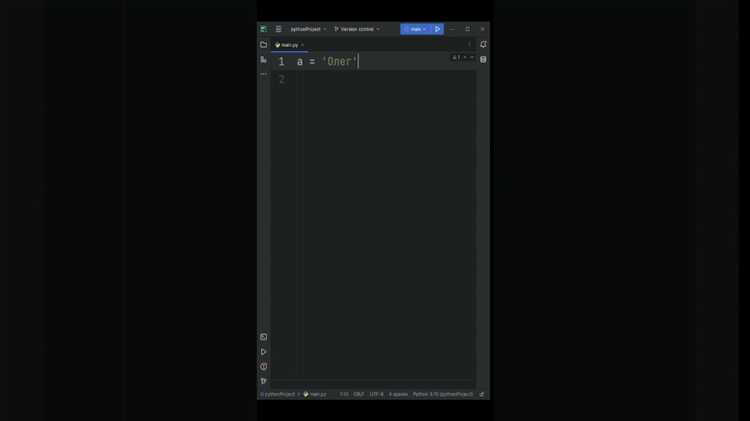
Task: Click line number 1 in the gutter
Action: tap(282, 62)
